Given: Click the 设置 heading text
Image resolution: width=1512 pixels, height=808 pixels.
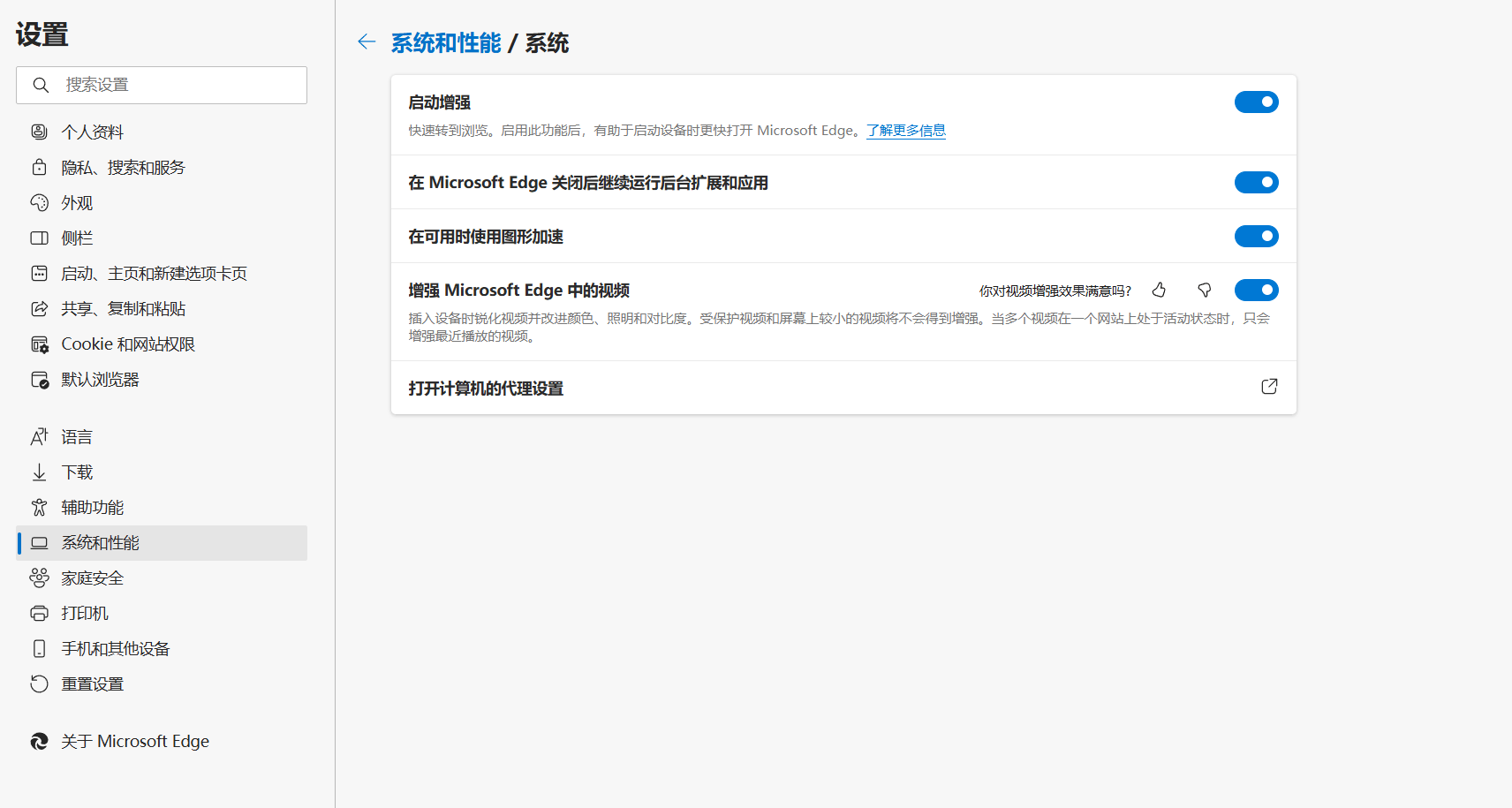Looking at the screenshot, I should [42, 34].
